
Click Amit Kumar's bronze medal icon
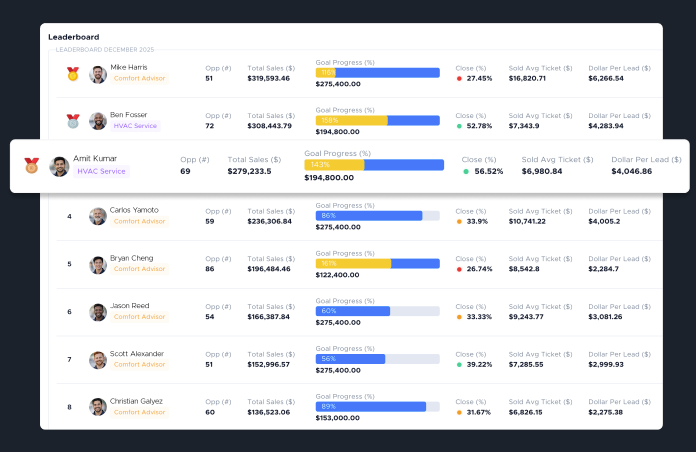tap(31, 165)
